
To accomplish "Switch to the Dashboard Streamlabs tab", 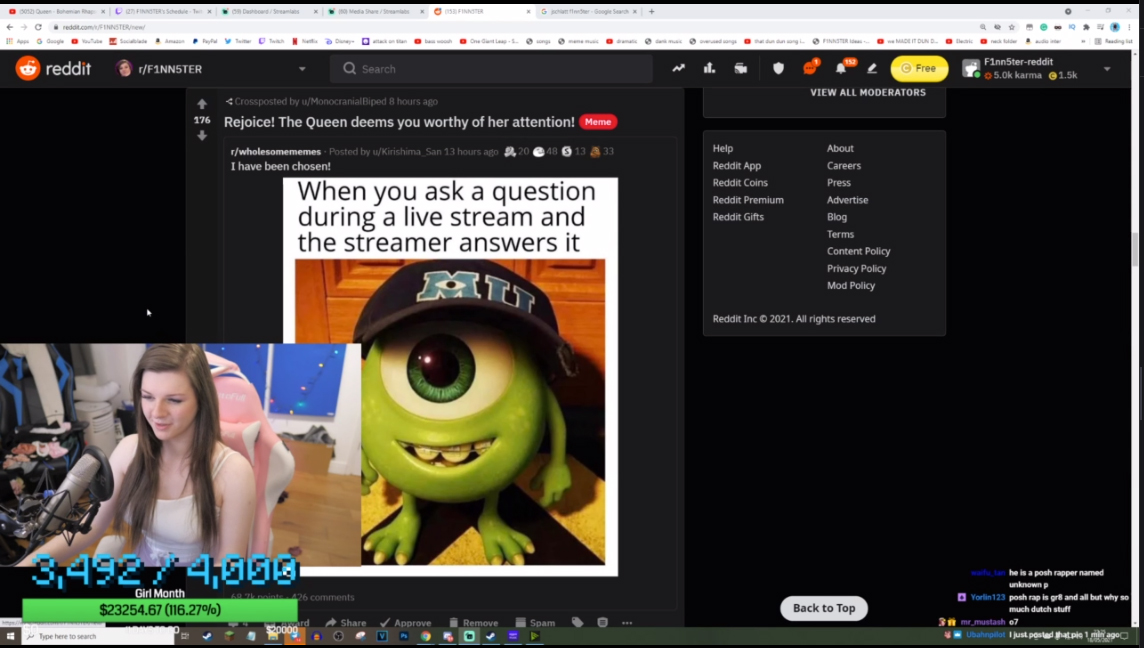I will [x=269, y=12].
